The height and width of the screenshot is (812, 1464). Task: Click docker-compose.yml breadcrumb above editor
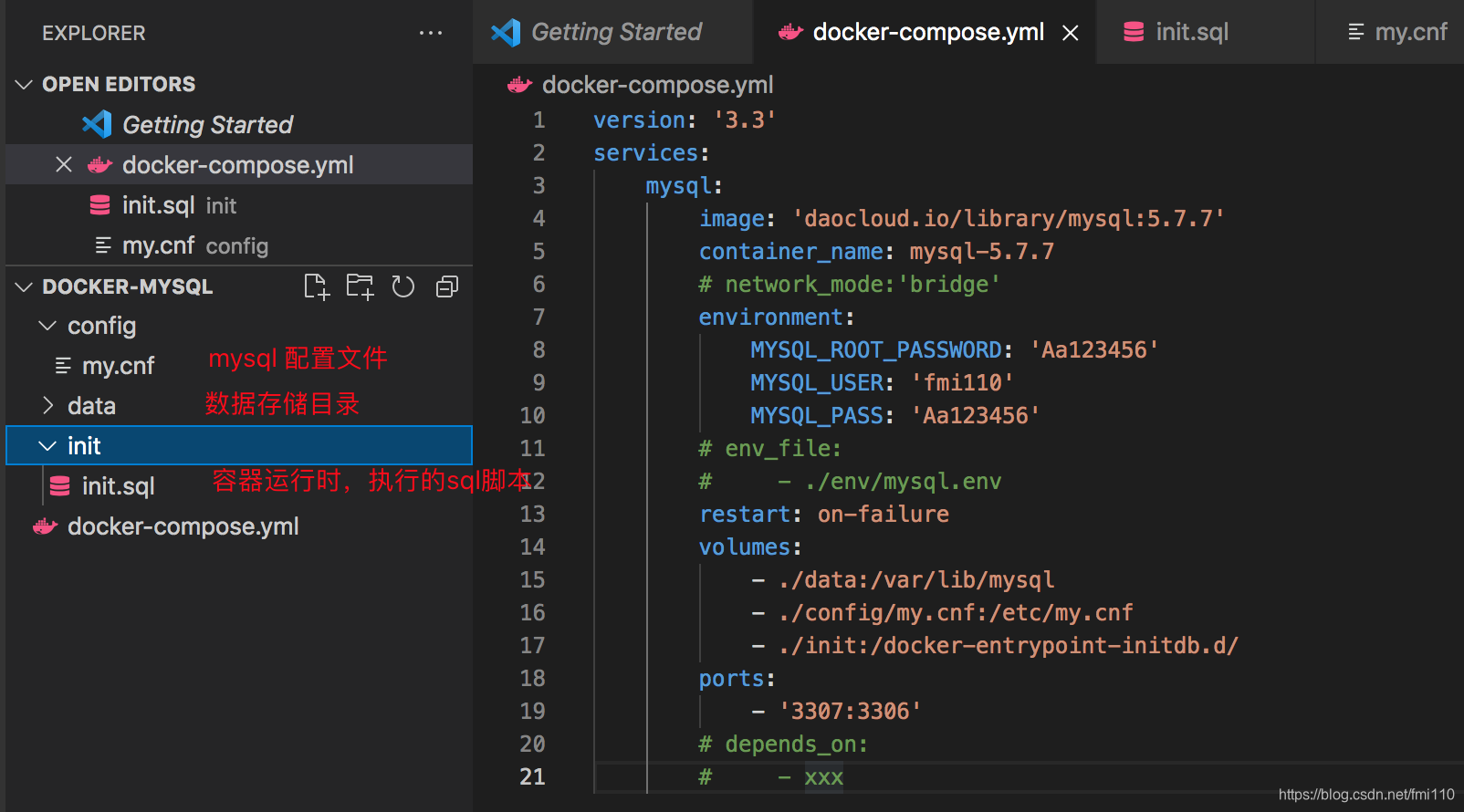tap(657, 85)
